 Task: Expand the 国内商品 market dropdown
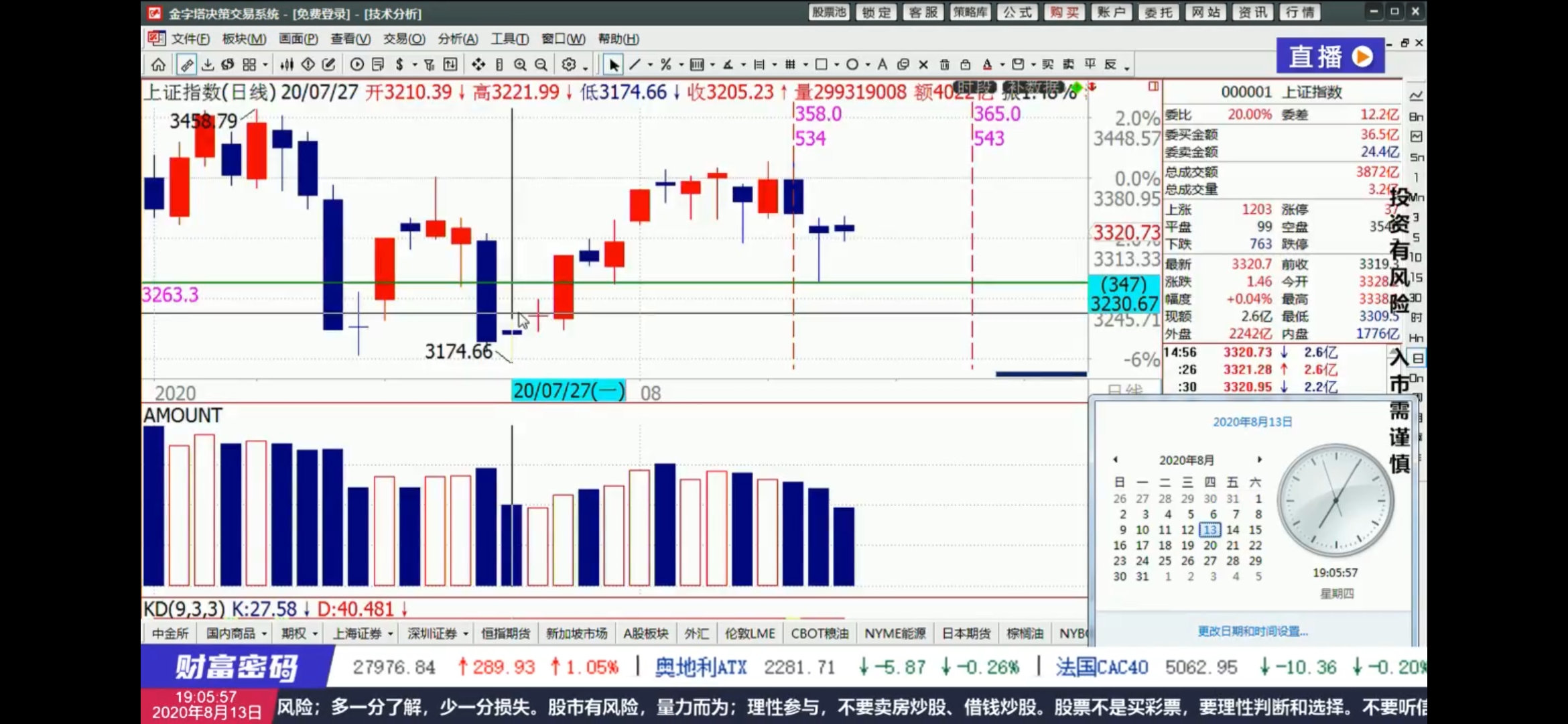[x=264, y=633]
